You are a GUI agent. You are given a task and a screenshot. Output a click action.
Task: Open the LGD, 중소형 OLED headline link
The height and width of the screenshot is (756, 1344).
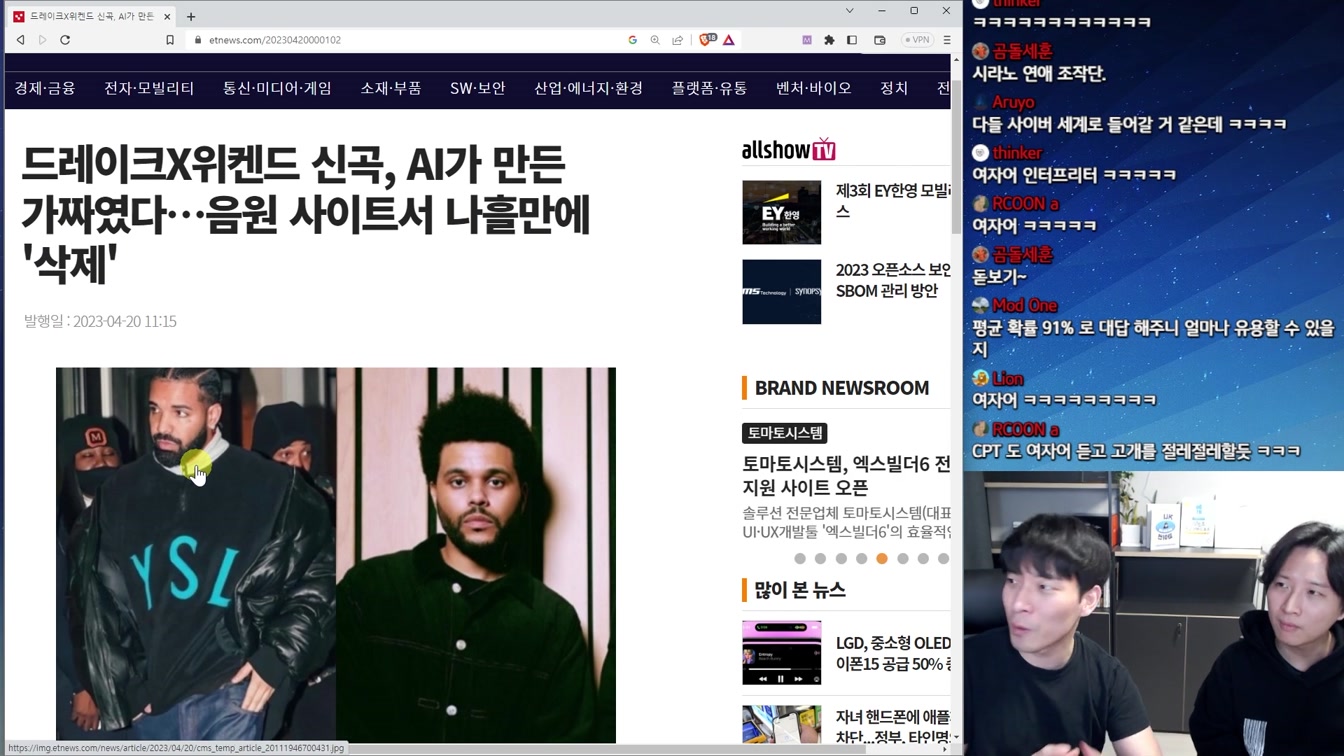click(893, 653)
